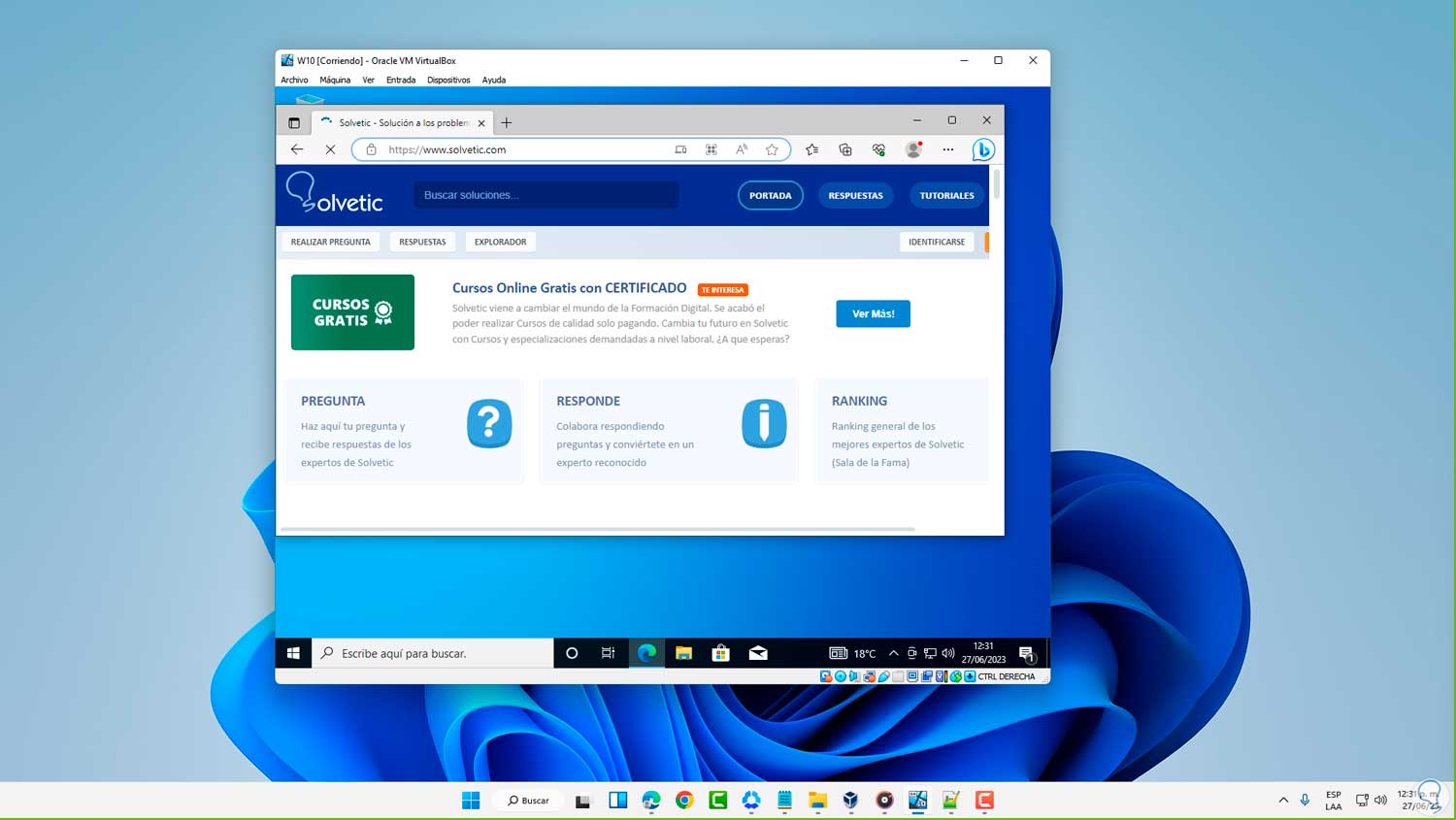Open the EXPLORADOR option
Viewport: 1456px width, 820px height.
(x=501, y=242)
